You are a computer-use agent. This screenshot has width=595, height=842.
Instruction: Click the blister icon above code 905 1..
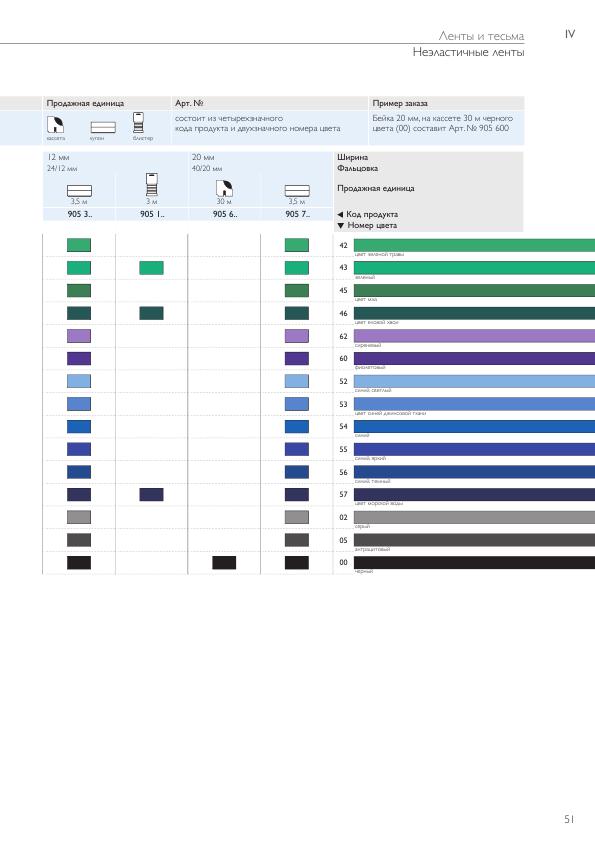coord(152,185)
